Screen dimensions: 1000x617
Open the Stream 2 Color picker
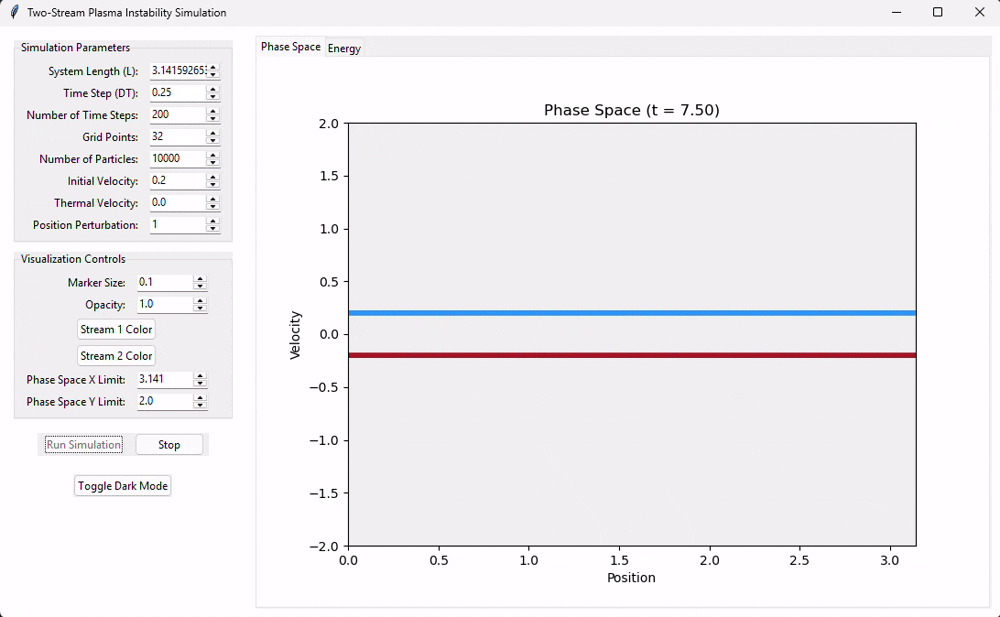click(116, 356)
